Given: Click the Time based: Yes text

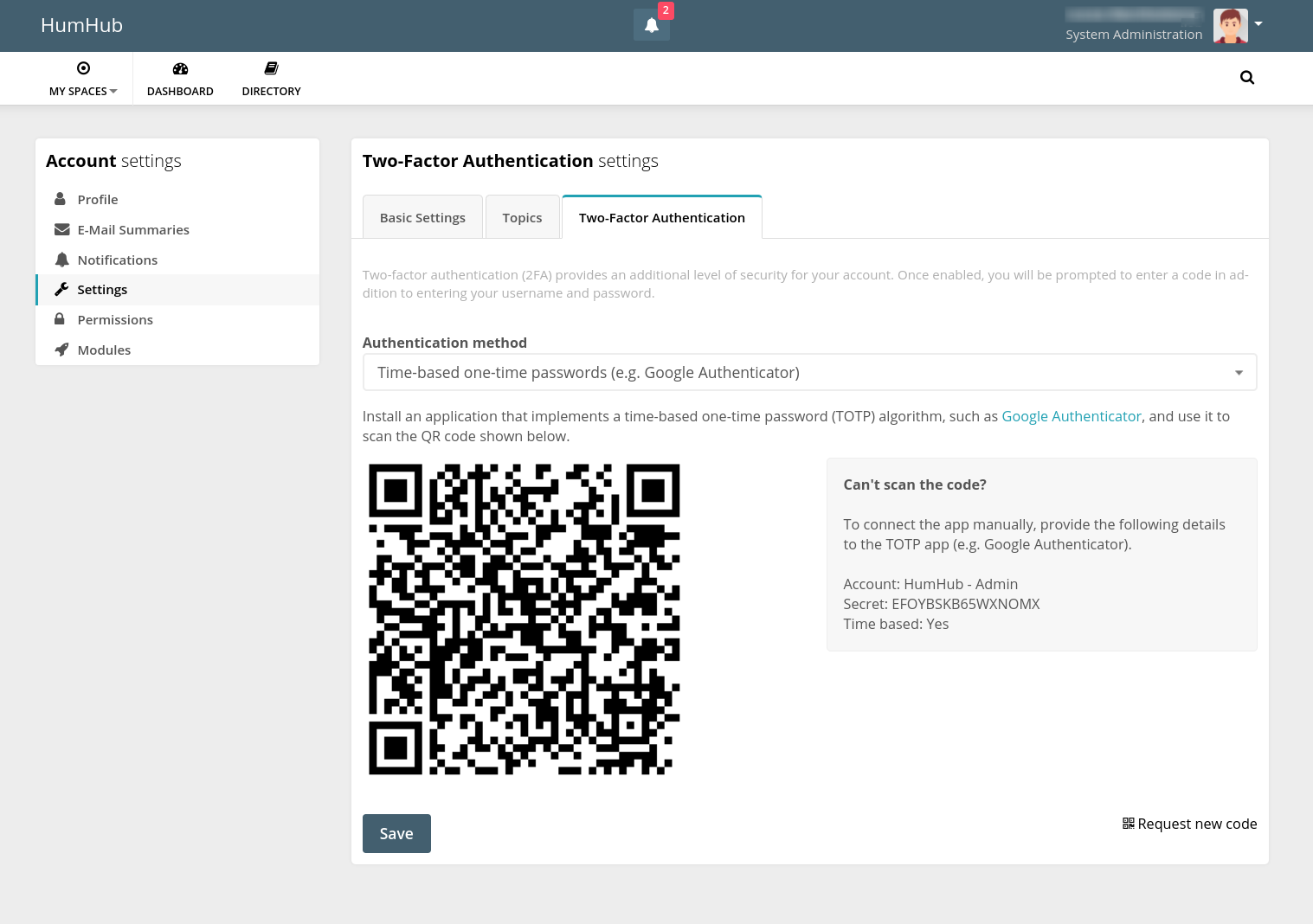Looking at the screenshot, I should (896, 624).
